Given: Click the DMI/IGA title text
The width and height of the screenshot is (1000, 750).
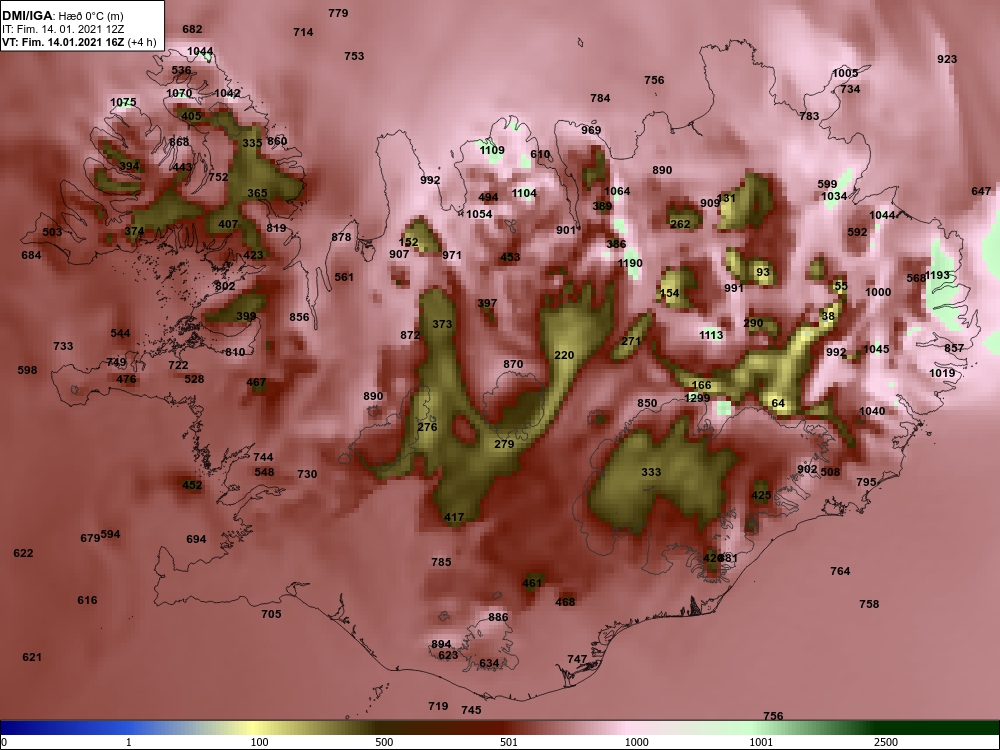Looking at the screenshot, I should (27, 15).
